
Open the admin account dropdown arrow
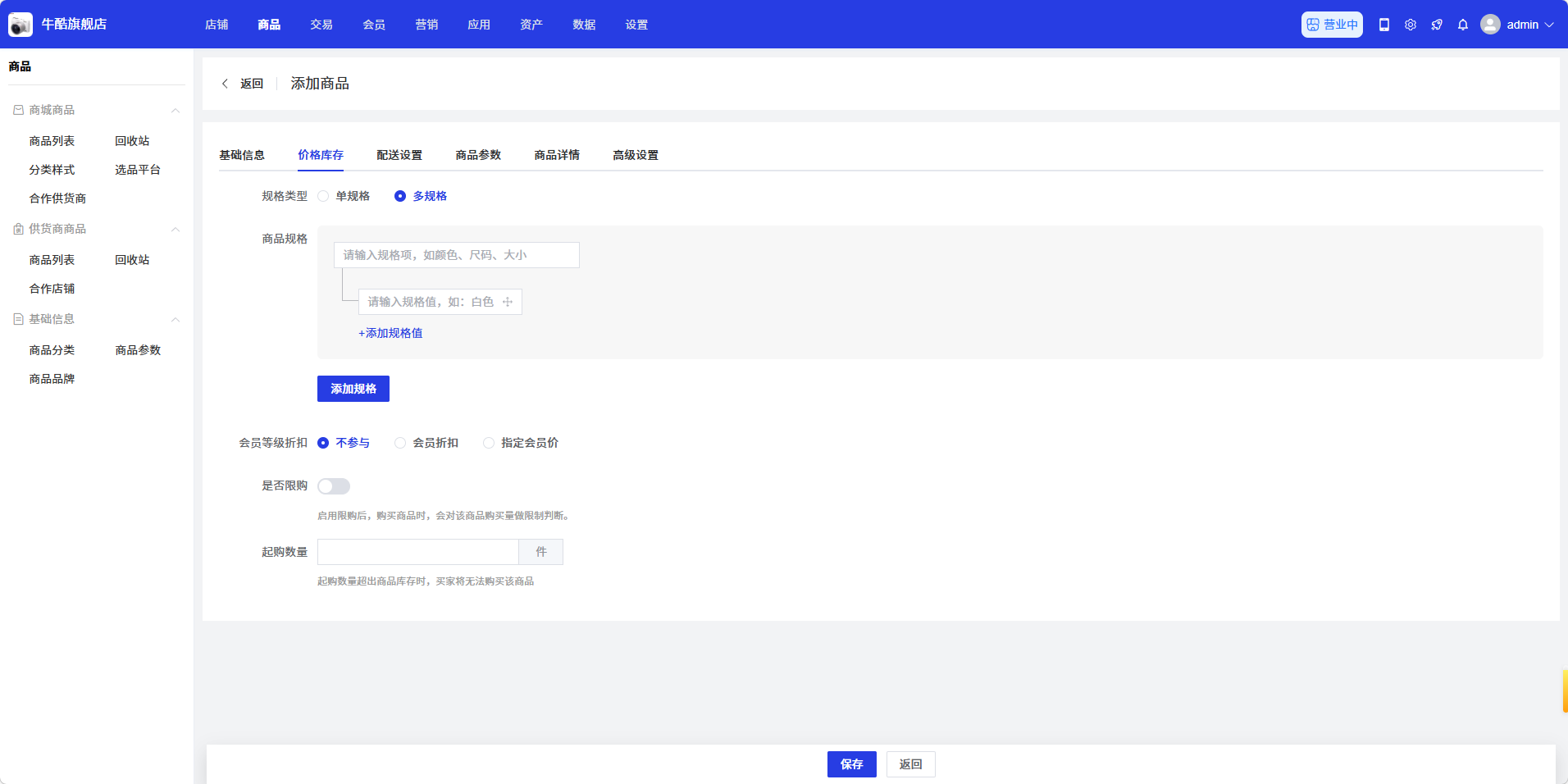click(1549, 25)
